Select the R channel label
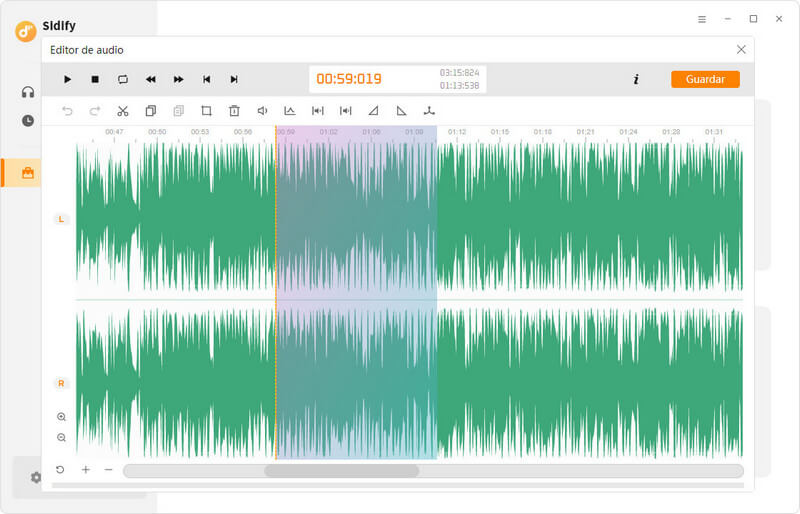Viewport: 800px width, 514px height. pos(61,383)
